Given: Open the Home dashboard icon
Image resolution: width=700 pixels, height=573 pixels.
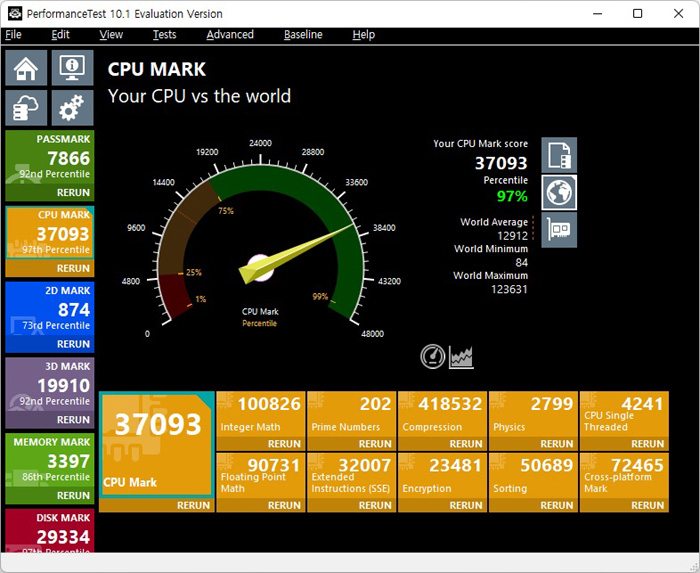Looking at the screenshot, I should (x=26, y=69).
